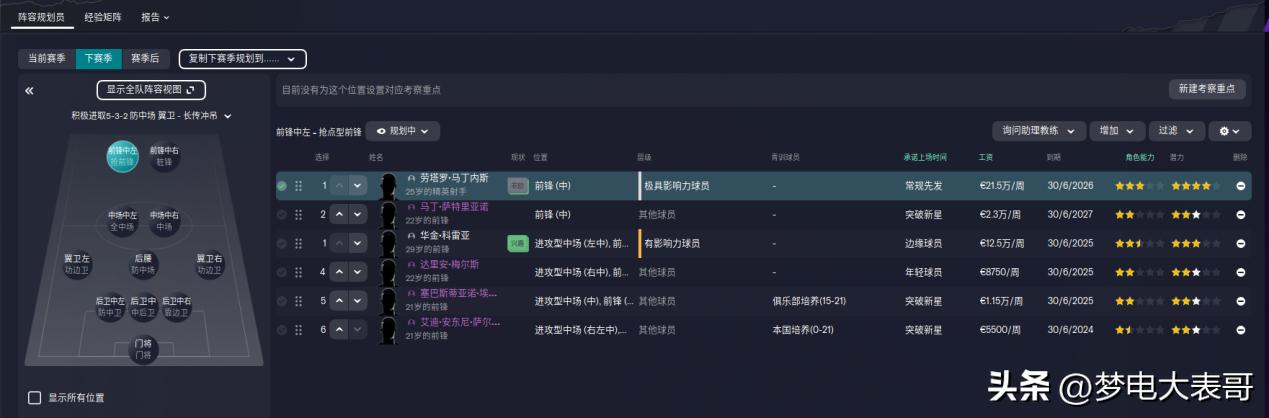Open player 华金·科雷亚 profile link
Screen dimensions: 1269x418
point(444,235)
